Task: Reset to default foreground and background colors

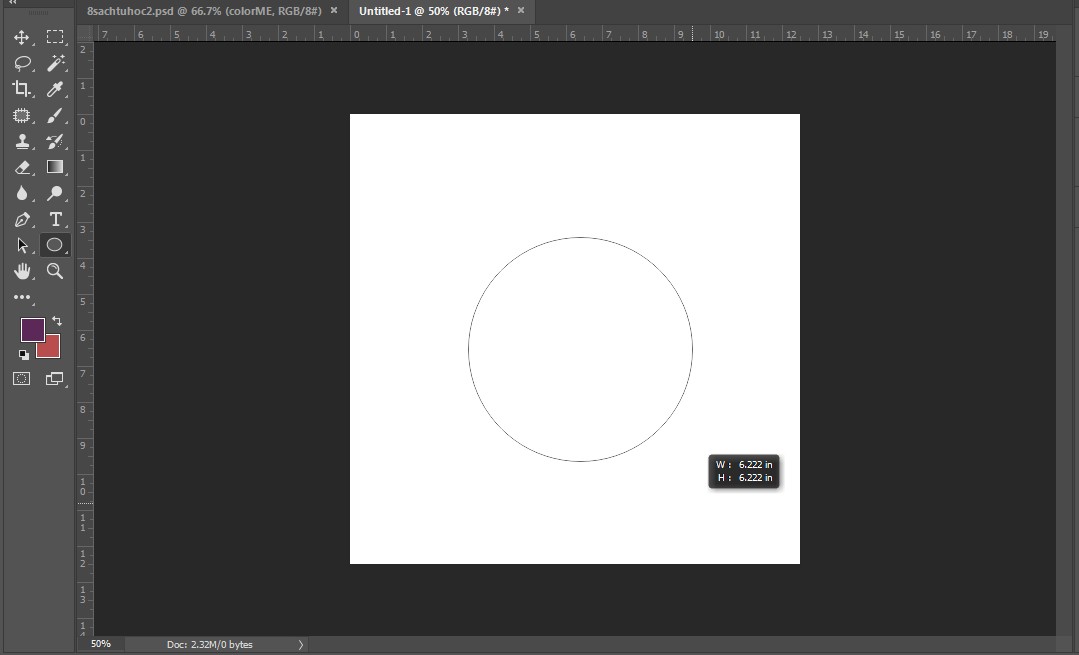Action: click(x=24, y=354)
